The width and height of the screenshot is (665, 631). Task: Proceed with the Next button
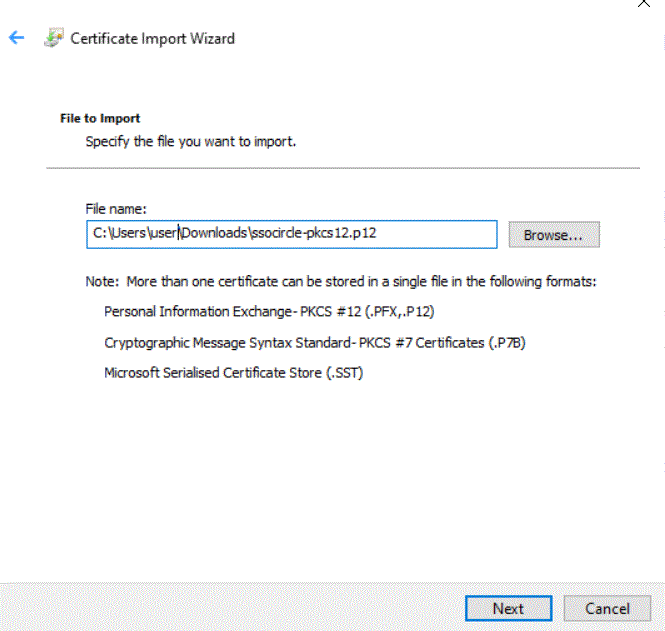pyautogui.click(x=509, y=608)
